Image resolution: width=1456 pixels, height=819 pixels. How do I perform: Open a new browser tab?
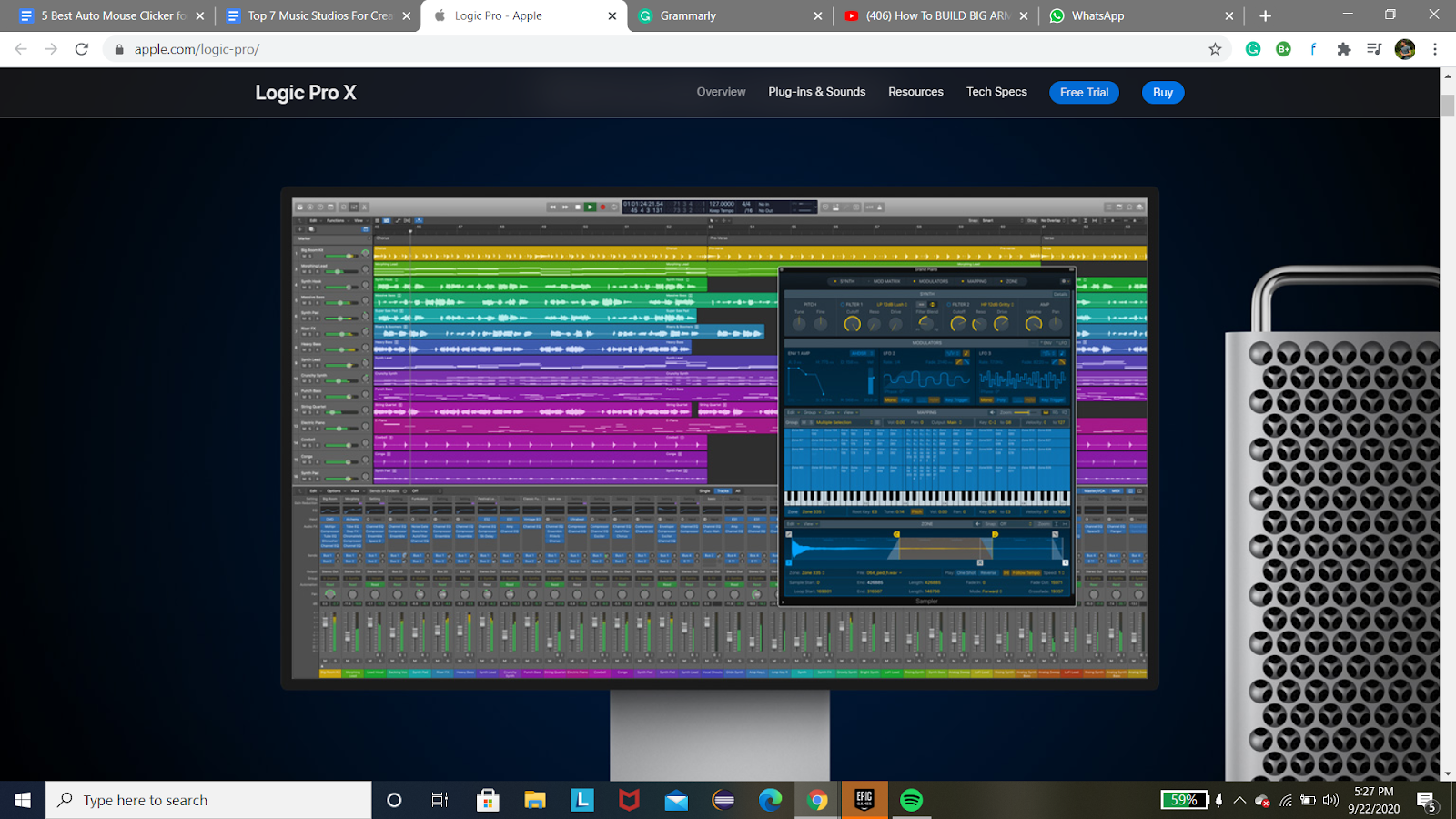(1265, 15)
